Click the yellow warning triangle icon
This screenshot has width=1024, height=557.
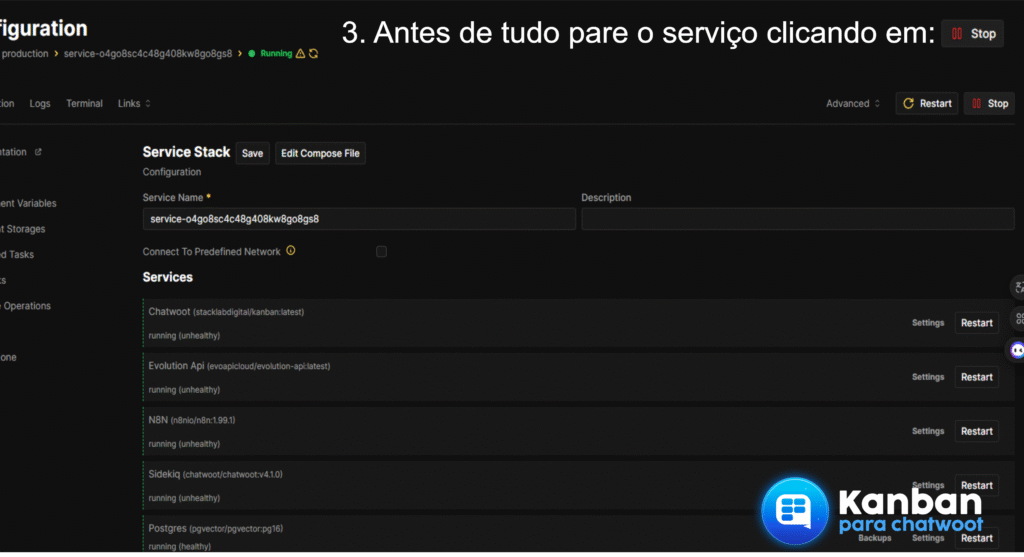(x=301, y=54)
